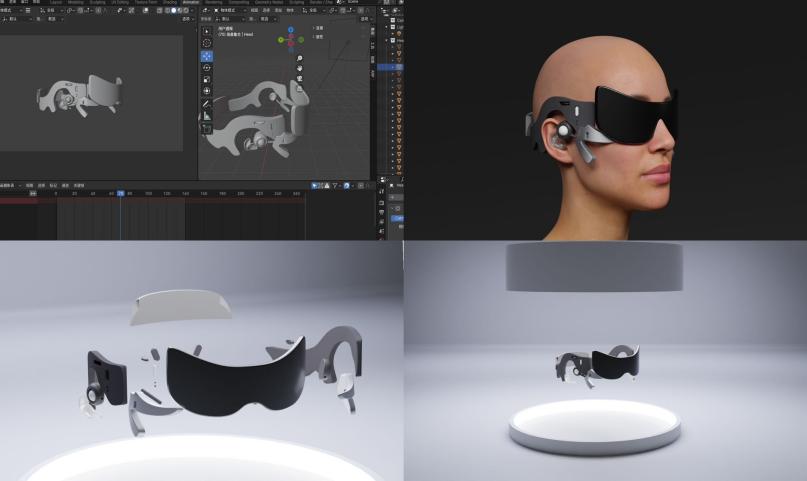Image resolution: width=807 pixels, height=481 pixels.
Task: Select the Rotate tool
Action: (x=207, y=67)
